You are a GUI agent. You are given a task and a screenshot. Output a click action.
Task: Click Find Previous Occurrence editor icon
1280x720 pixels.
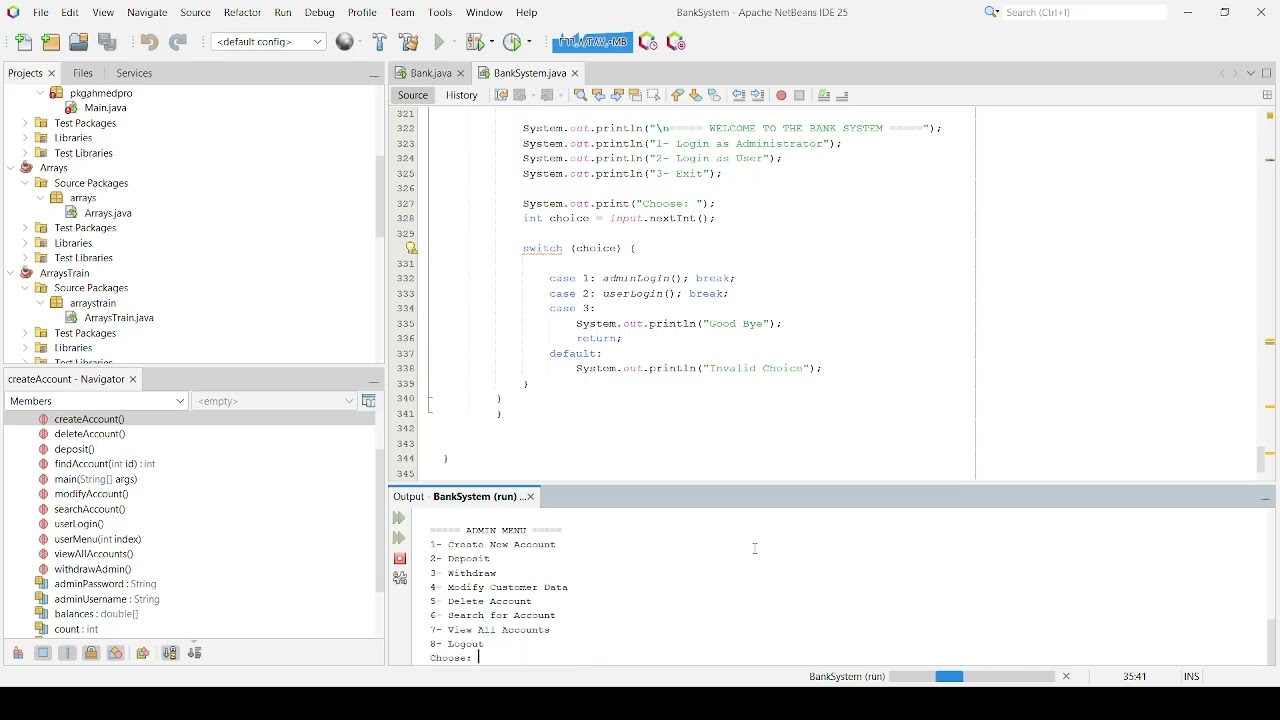coord(599,95)
